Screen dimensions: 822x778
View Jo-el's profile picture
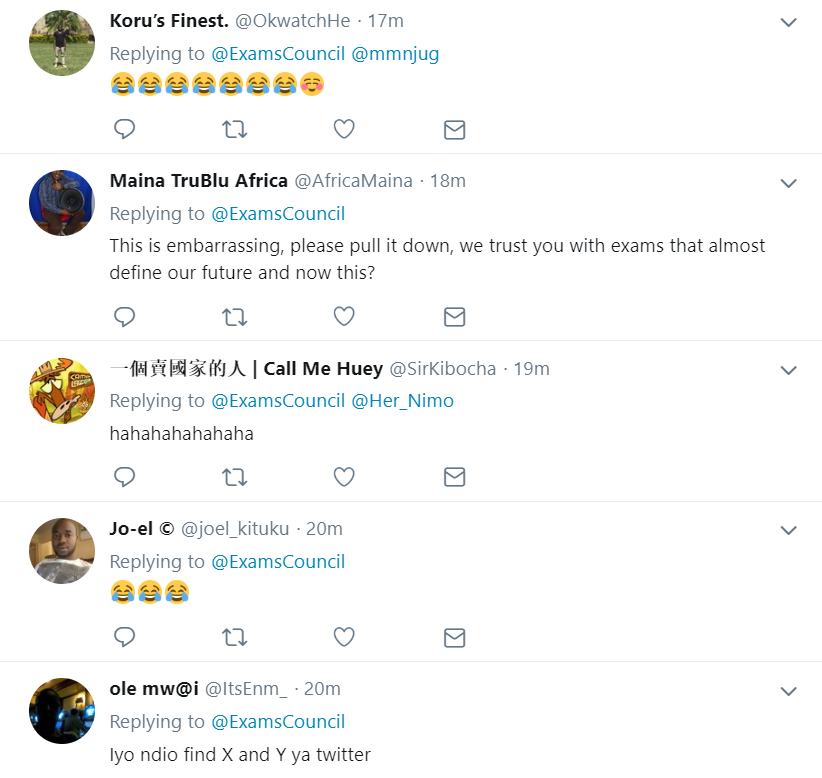coord(61,551)
